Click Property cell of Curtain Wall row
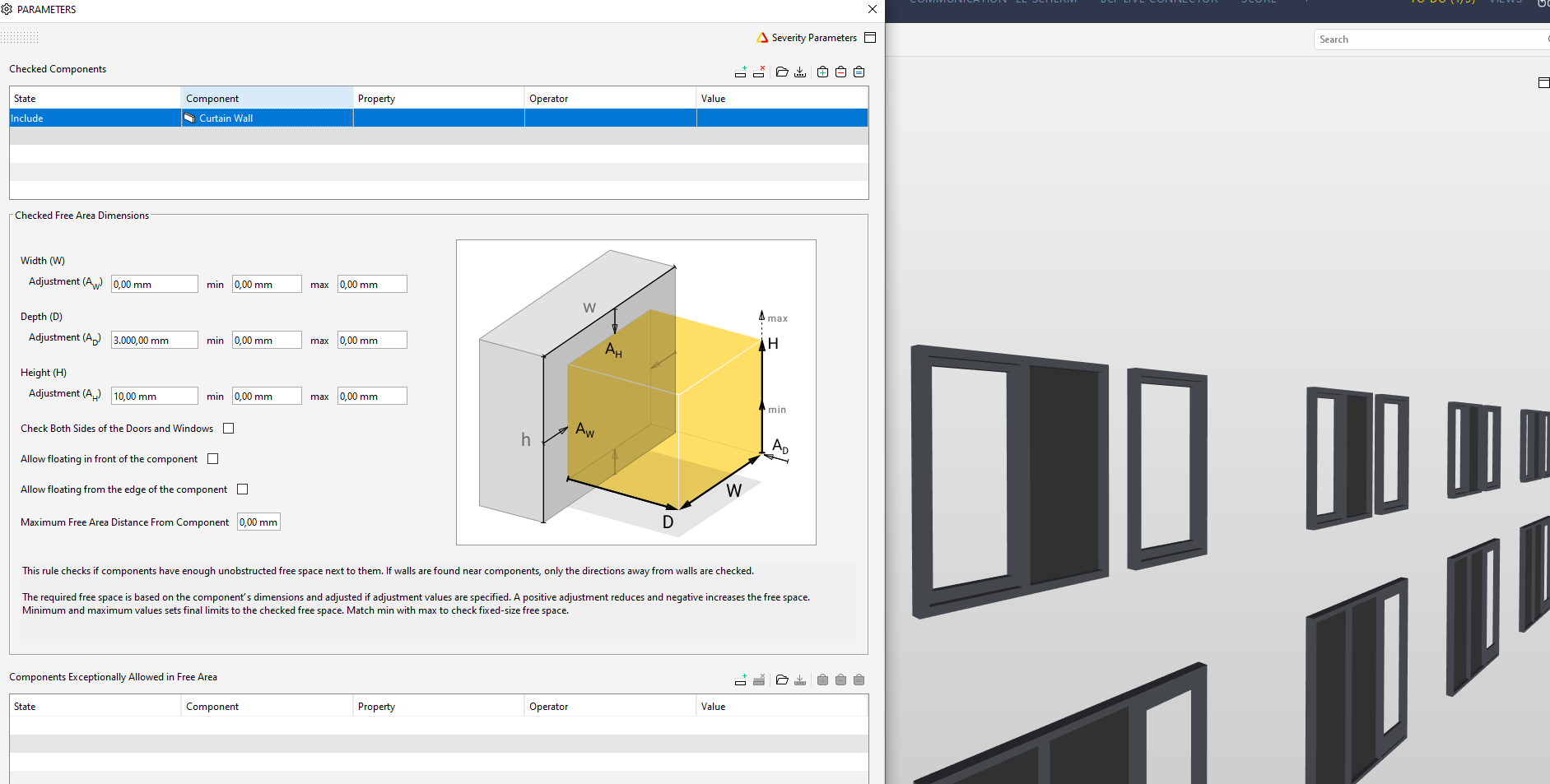The image size is (1550, 784). (x=439, y=118)
